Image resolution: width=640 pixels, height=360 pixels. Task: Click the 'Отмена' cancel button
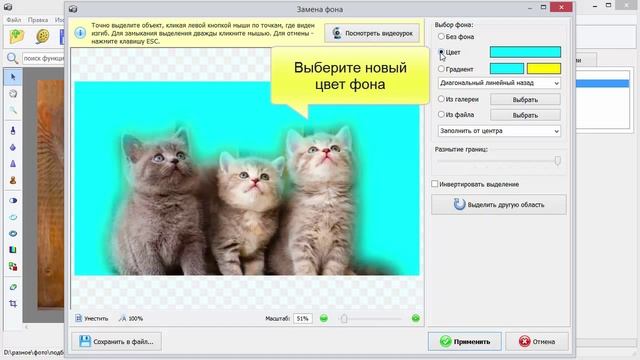(x=537, y=341)
